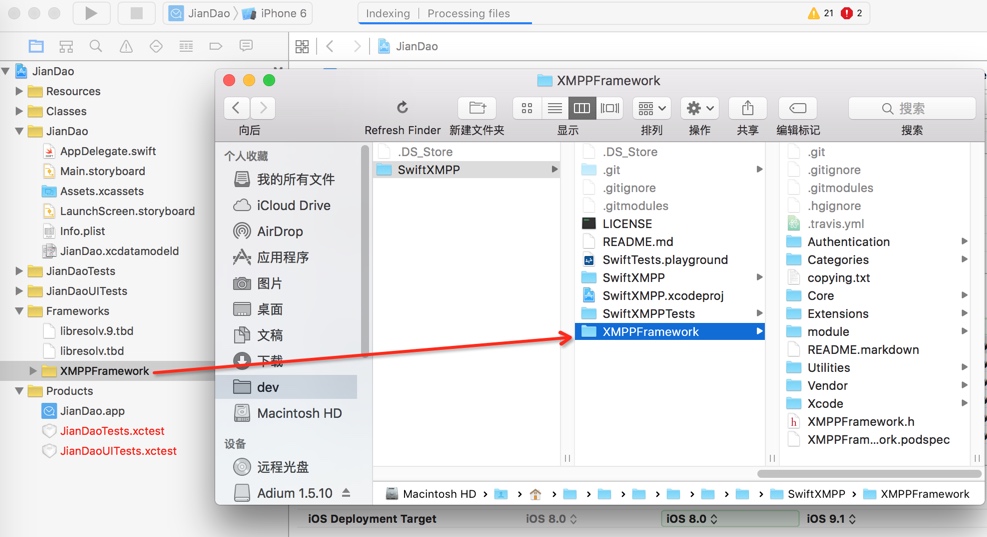Image resolution: width=987 pixels, height=537 pixels.
Task: Select Info.plist in the navigator
Action: [82, 231]
